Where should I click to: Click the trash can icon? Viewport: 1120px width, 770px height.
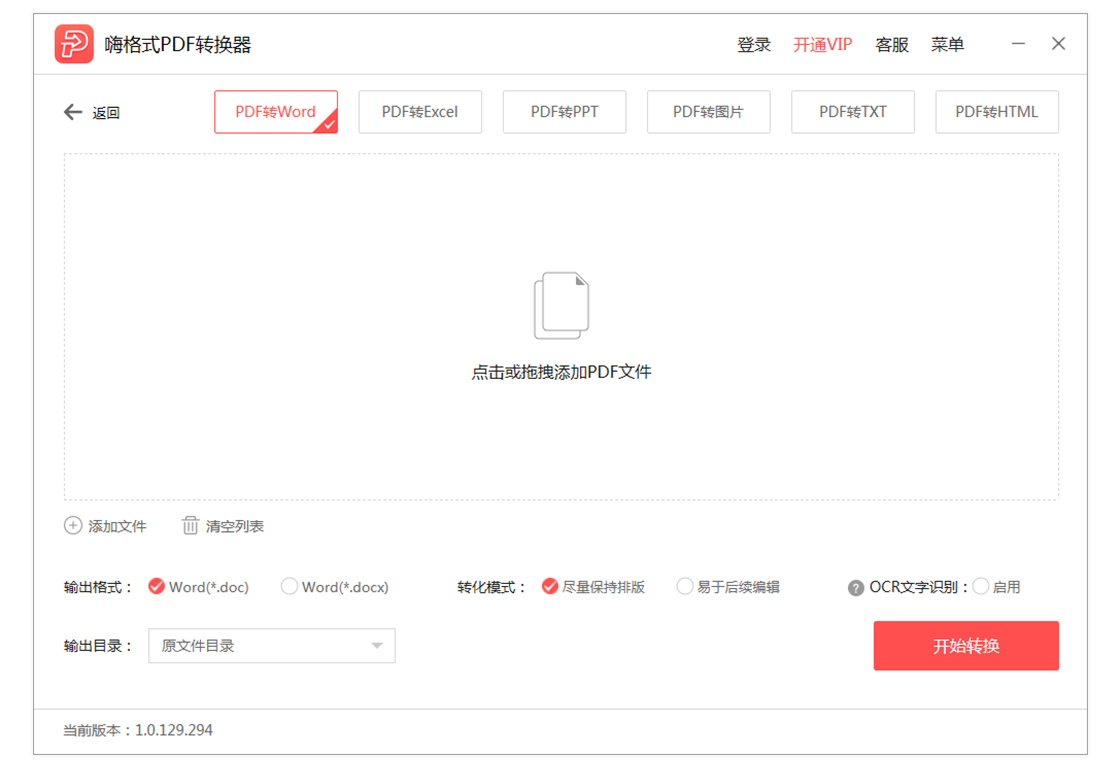pos(190,526)
